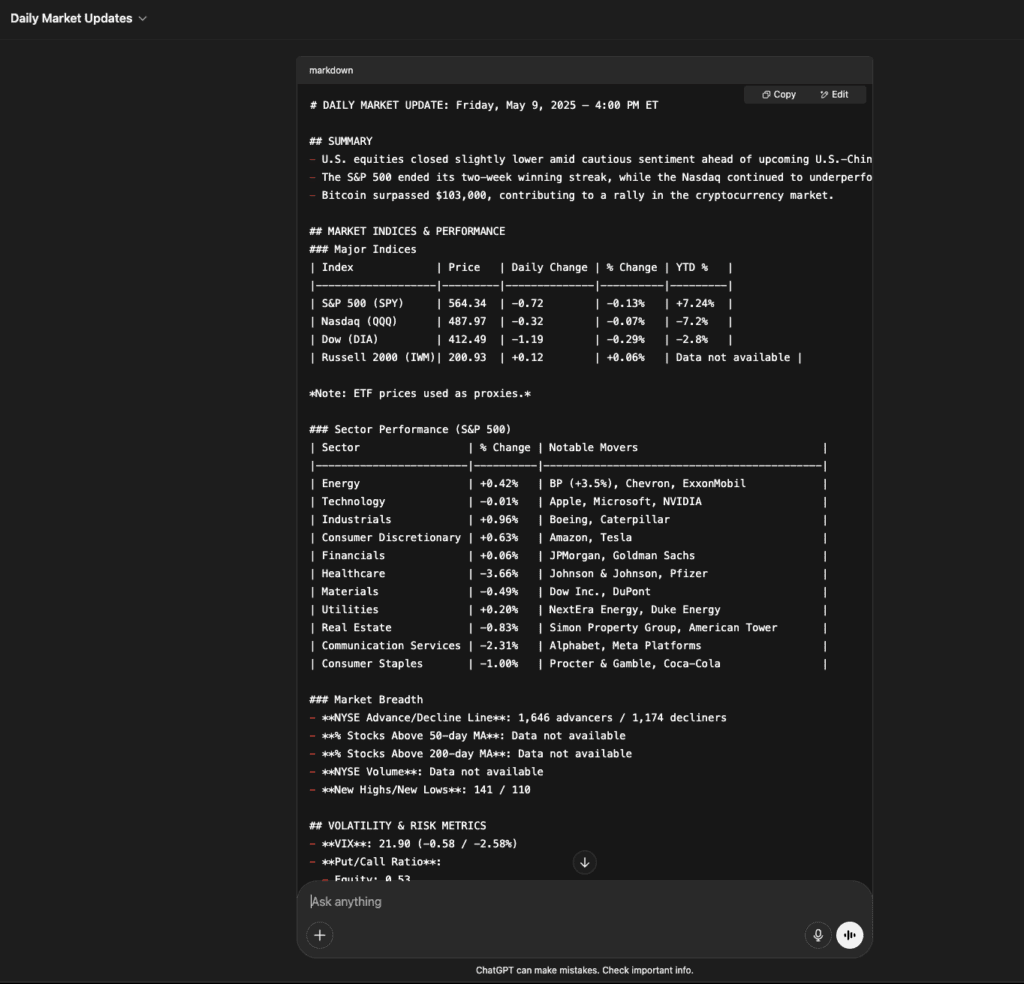Click the Healthcare sector row
This screenshot has width=1024, height=984.
coord(568,574)
